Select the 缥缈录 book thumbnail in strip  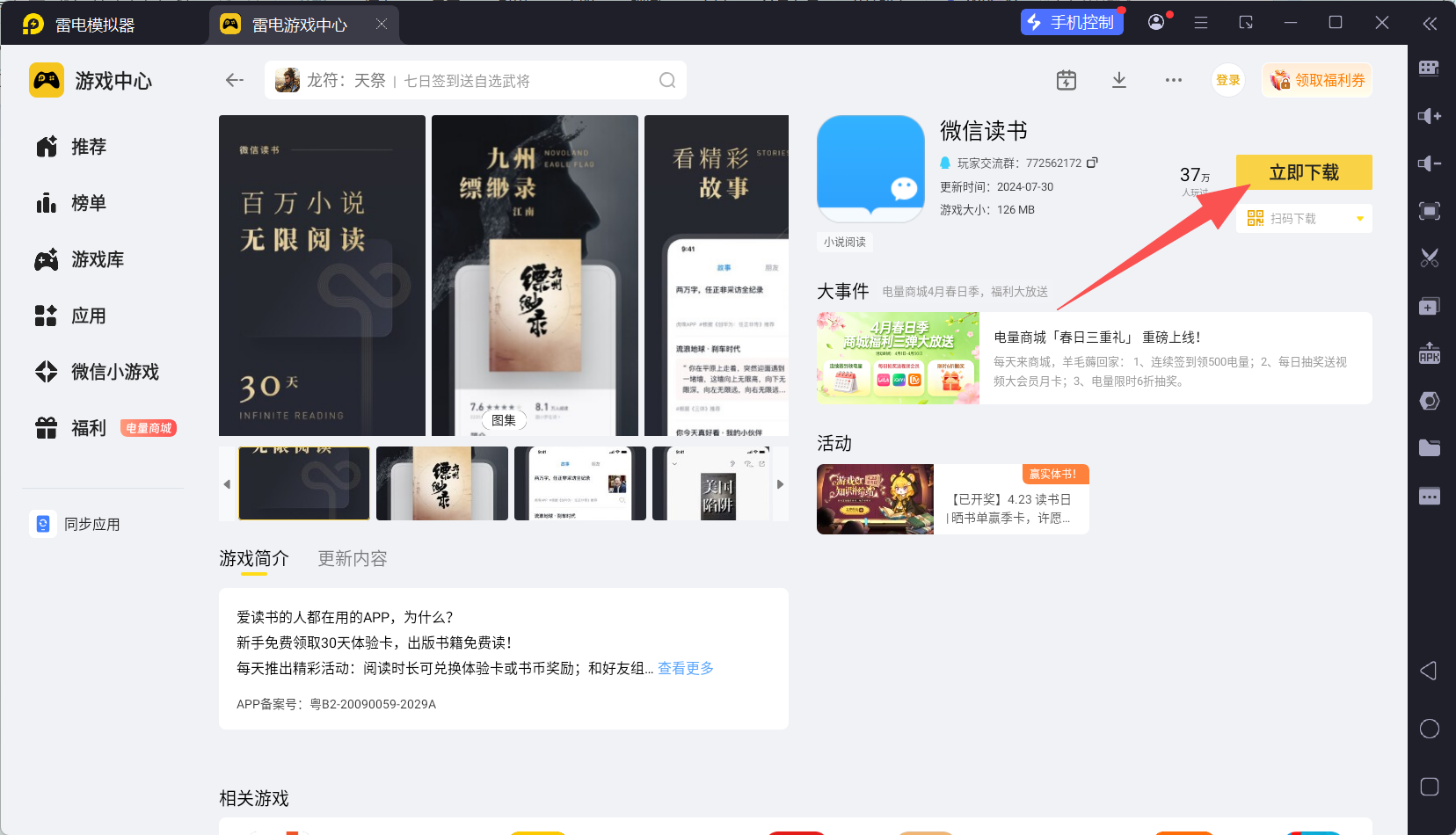pyautogui.click(x=442, y=483)
